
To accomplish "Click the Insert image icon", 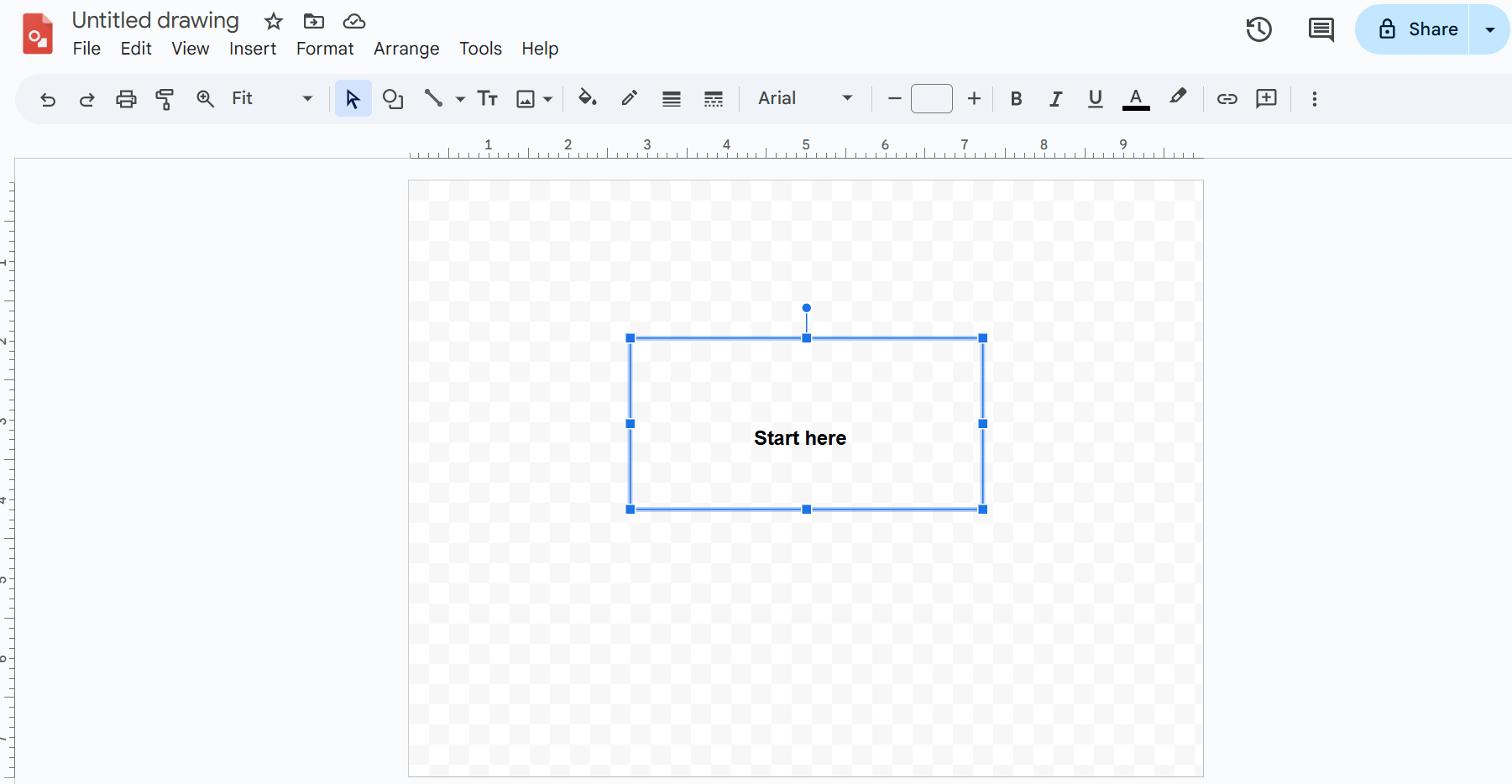I will [526, 99].
